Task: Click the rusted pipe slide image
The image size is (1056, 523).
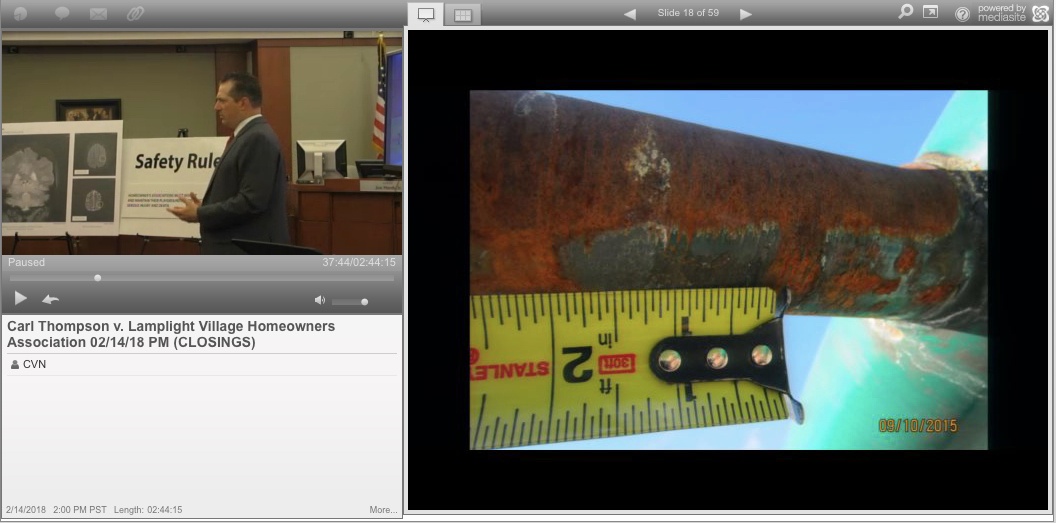Action: tap(729, 269)
